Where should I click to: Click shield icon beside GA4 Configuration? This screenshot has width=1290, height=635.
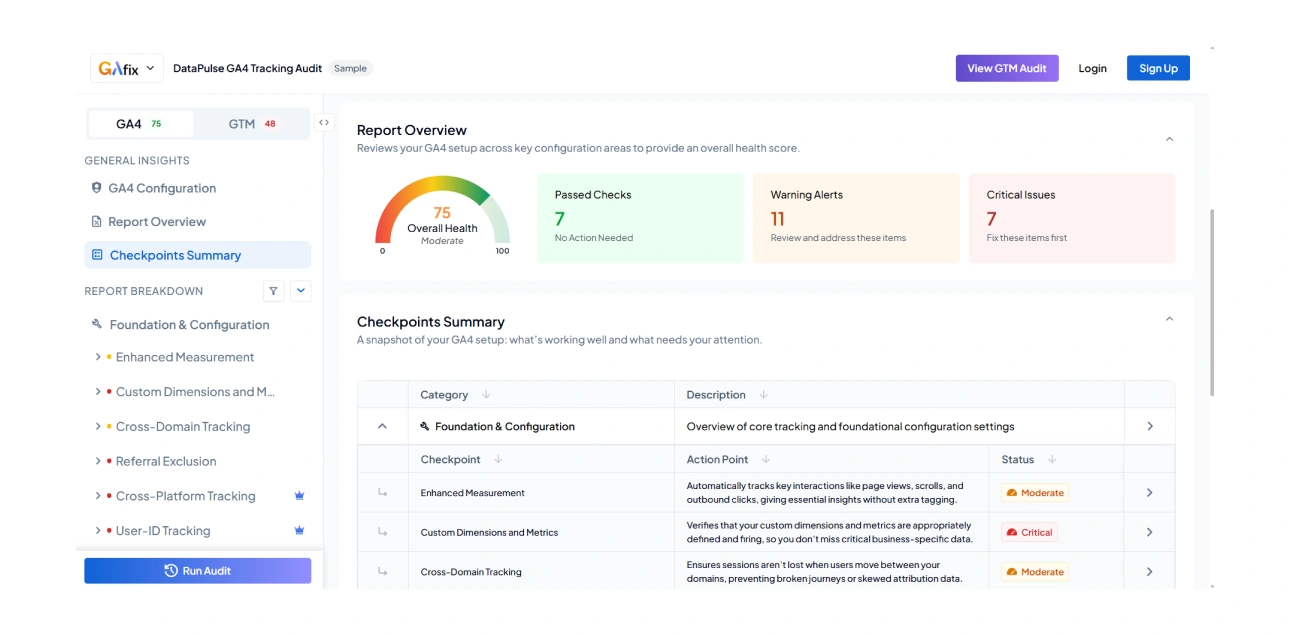97,188
